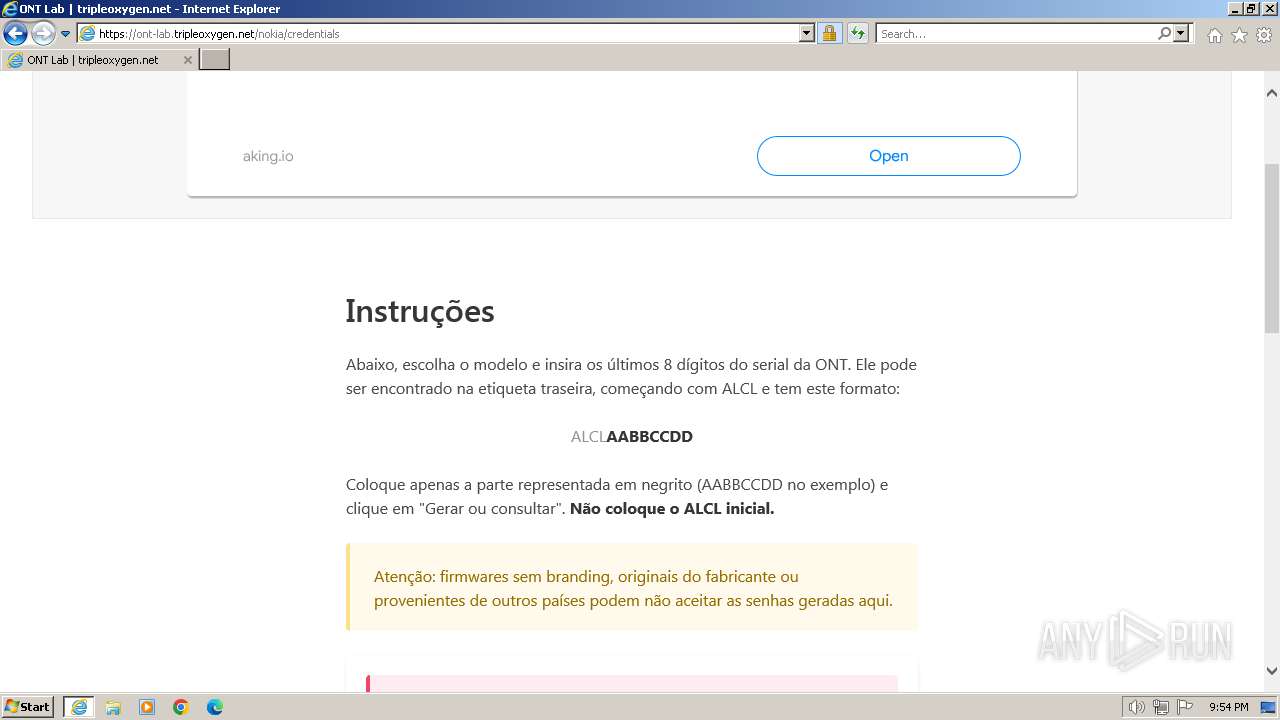Image resolution: width=1280 pixels, height=720 pixels.
Task: Click the network tray icon
Action: click(x=1161, y=707)
